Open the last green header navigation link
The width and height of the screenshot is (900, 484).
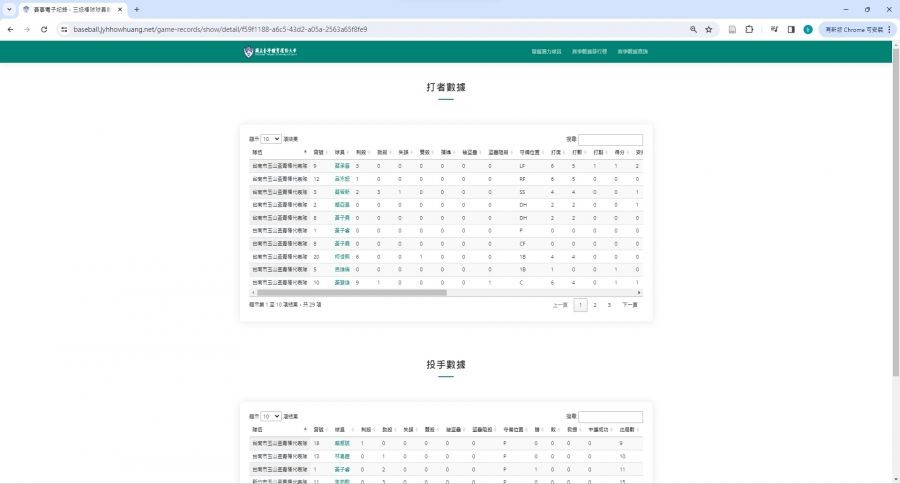[633, 52]
